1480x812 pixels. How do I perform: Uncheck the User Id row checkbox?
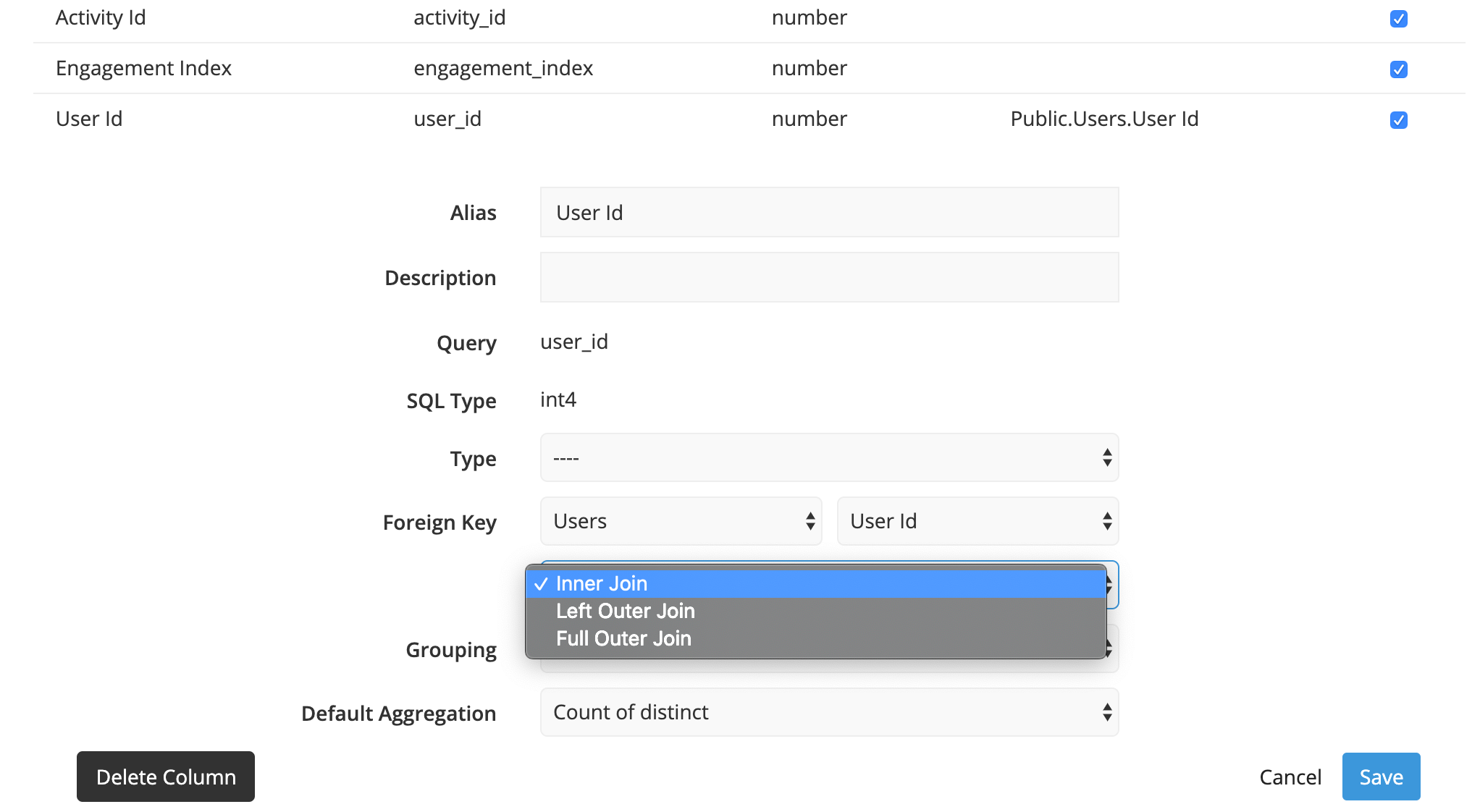[1398, 120]
